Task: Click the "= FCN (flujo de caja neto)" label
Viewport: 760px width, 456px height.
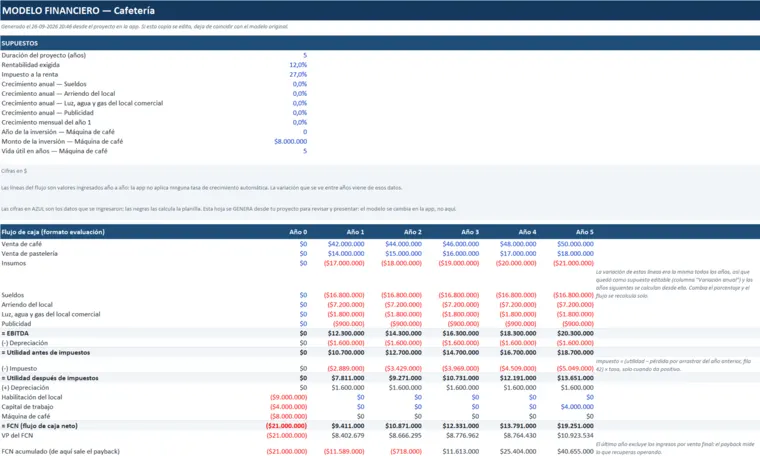Action: point(39,426)
